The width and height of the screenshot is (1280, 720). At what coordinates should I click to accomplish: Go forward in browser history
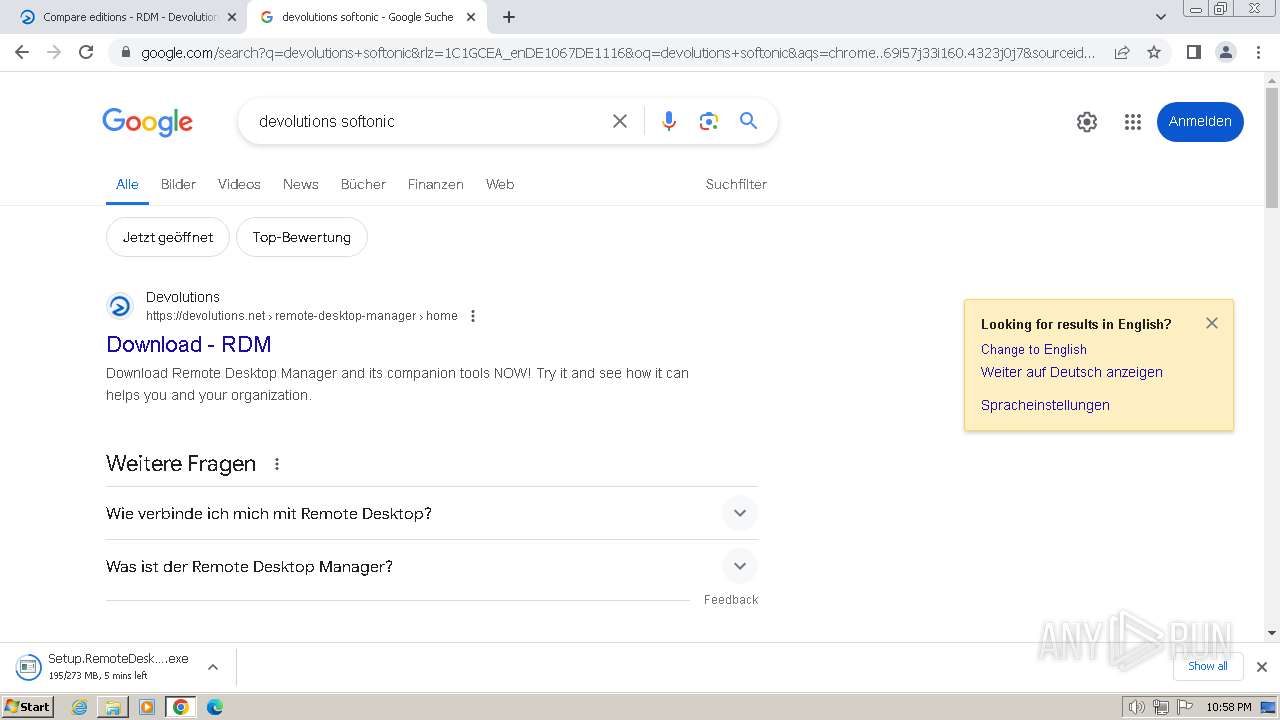pos(54,52)
